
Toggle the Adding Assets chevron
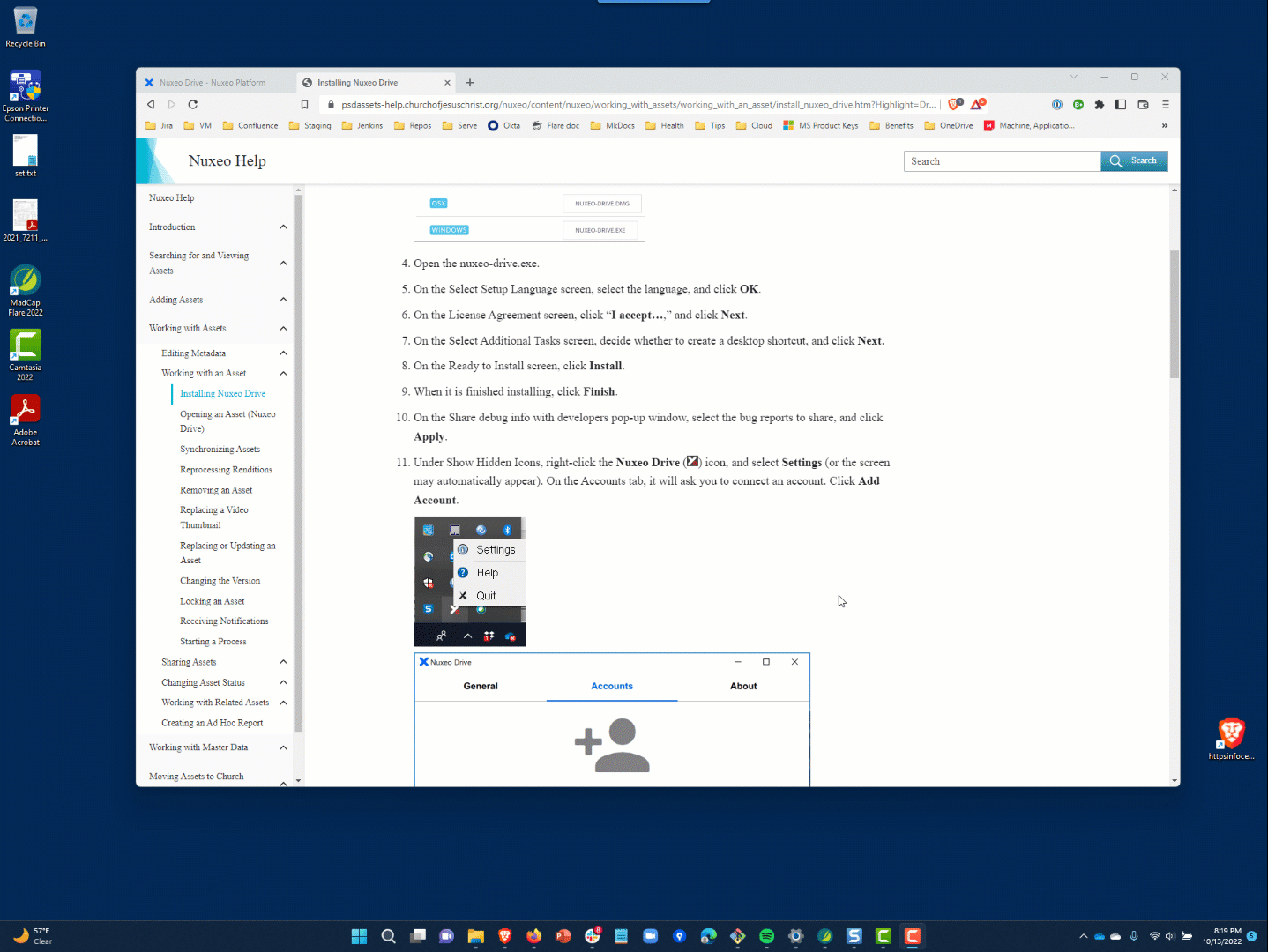coord(283,300)
